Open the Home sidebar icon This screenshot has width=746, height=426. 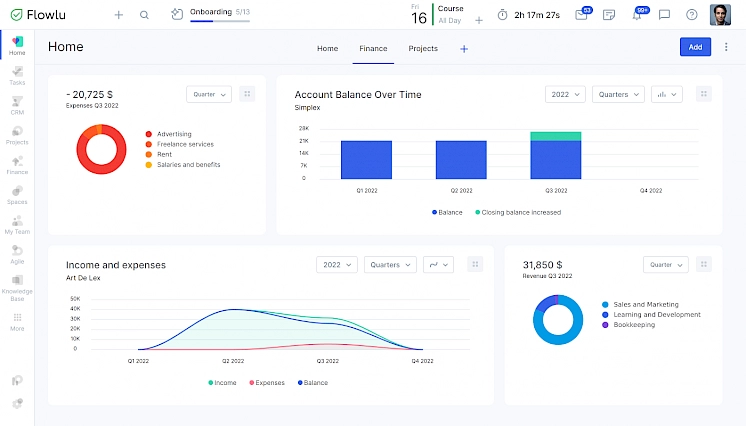(17, 46)
